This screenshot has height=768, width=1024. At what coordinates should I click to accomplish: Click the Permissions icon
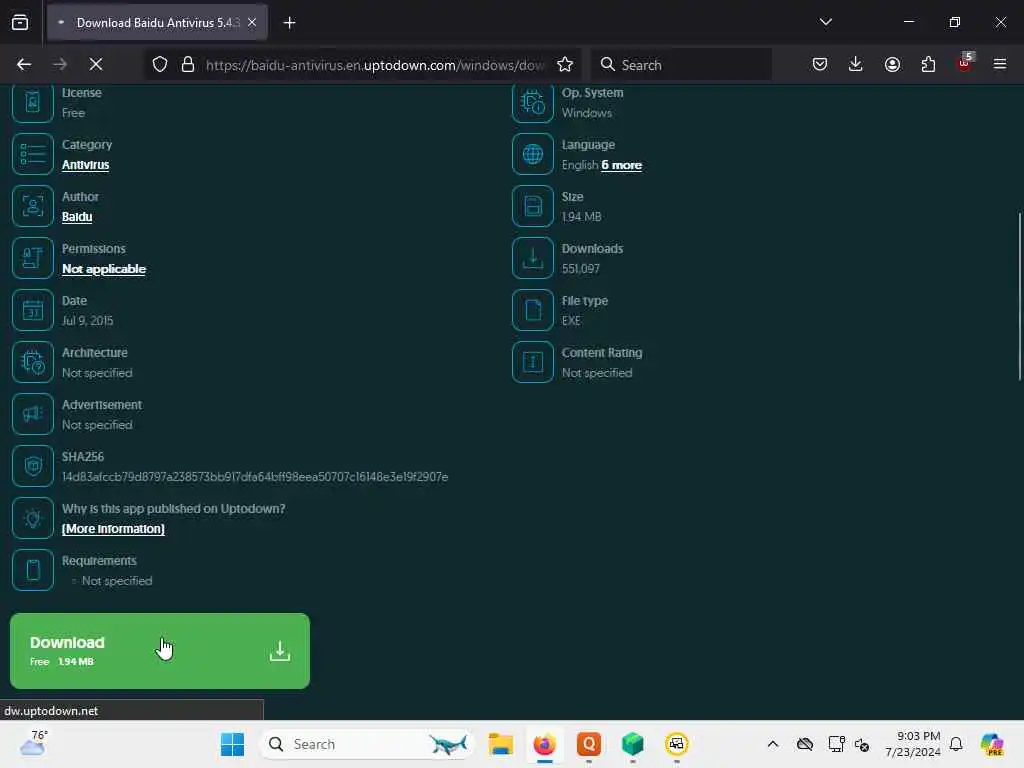[x=32, y=258]
